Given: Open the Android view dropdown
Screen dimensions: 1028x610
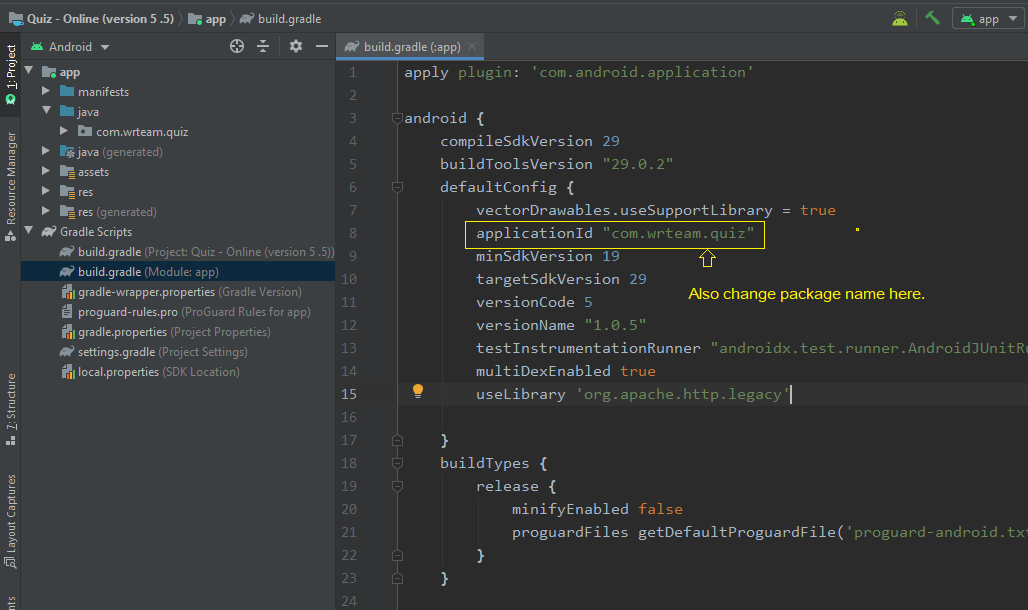Looking at the screenshot, I should (x=69, y=47).
